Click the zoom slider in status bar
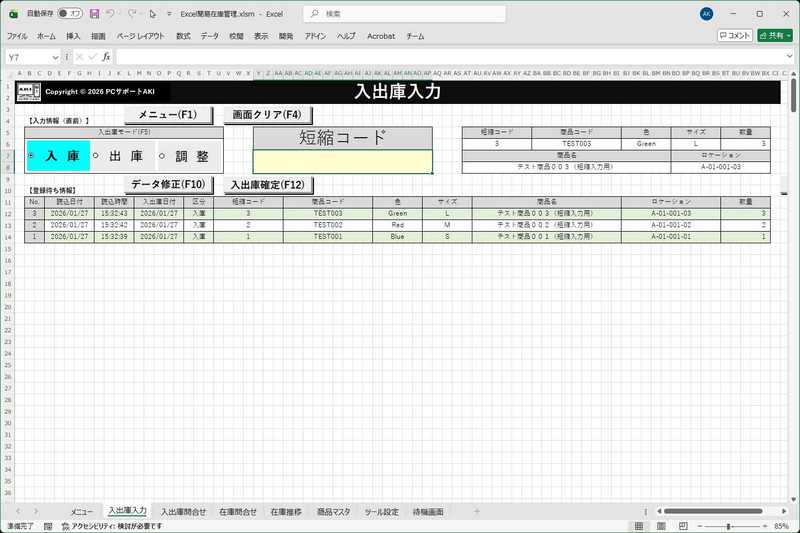The width and height of the screenshot is (800, 533). tap(728, 526)
